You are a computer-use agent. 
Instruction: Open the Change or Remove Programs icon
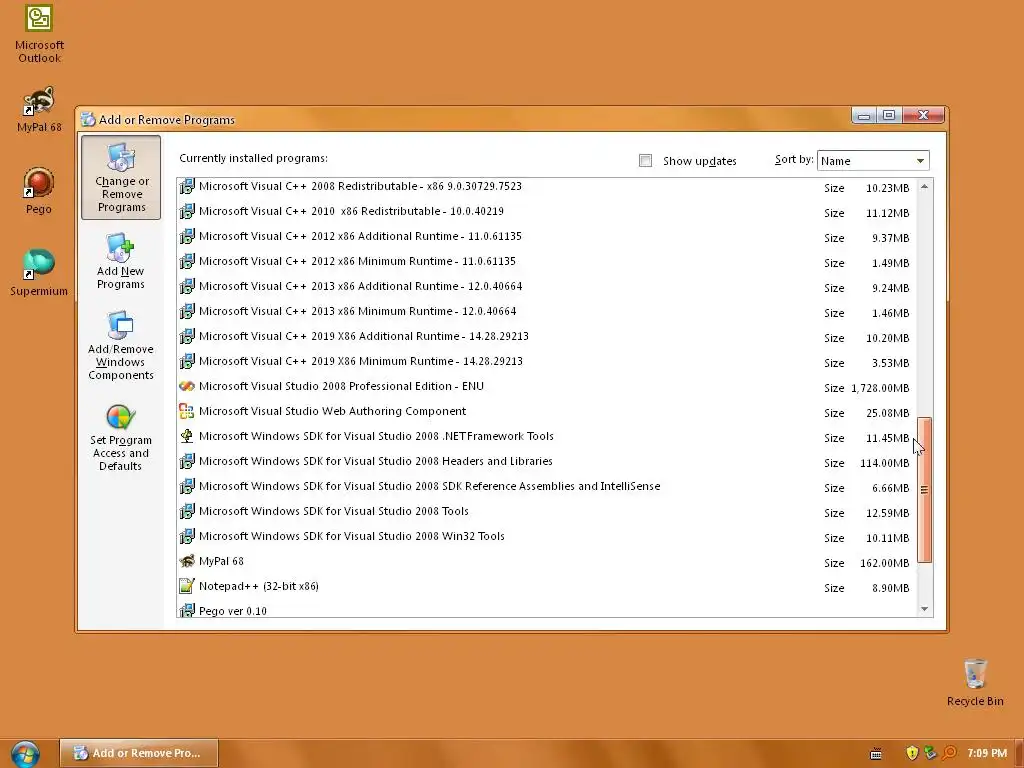tap(121, 177)
